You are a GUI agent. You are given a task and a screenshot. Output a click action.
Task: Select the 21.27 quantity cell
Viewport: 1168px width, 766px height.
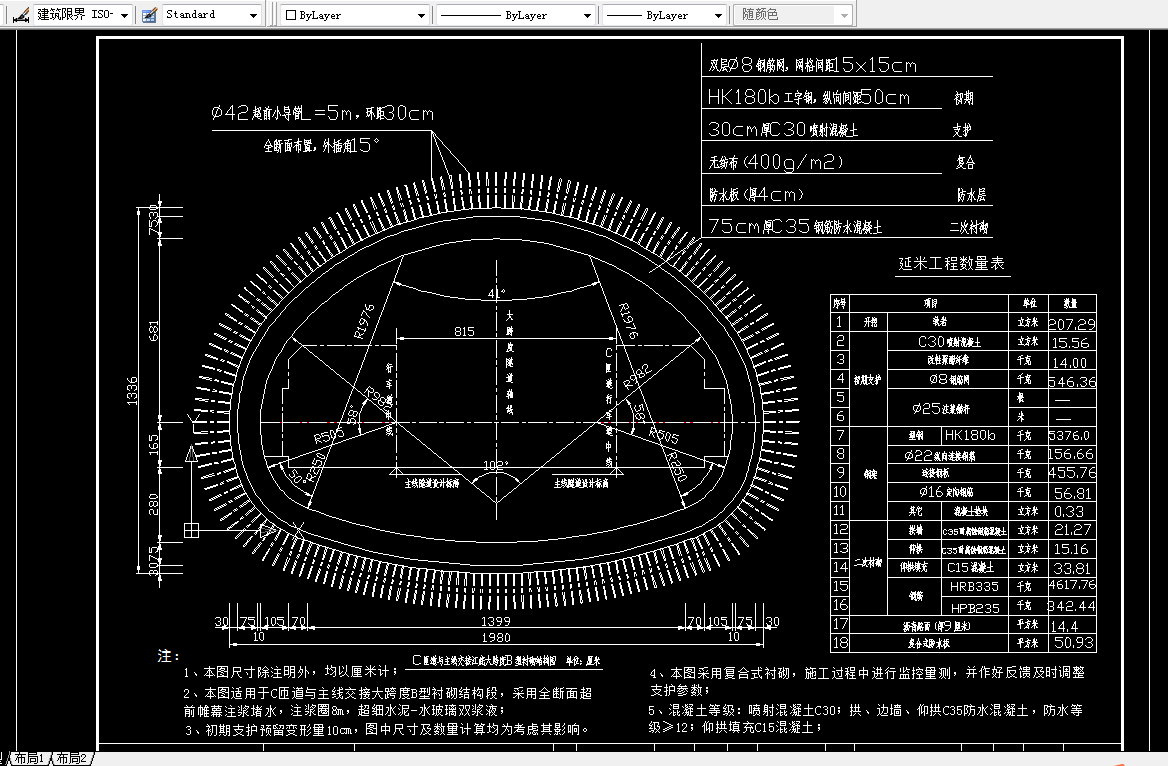pyautogui.click(x=1072, y=530)
